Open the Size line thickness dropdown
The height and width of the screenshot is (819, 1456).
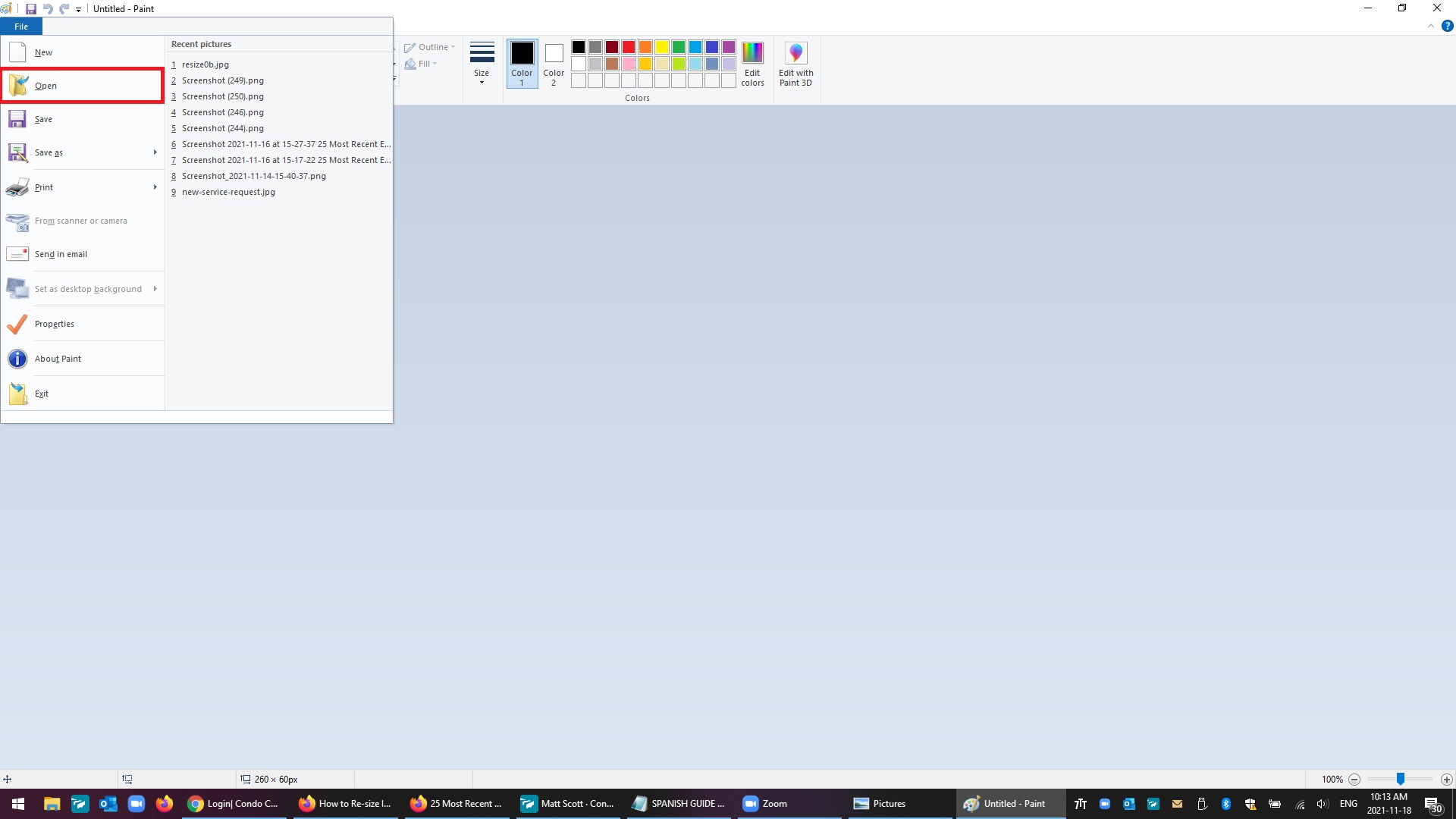point(482,64)
